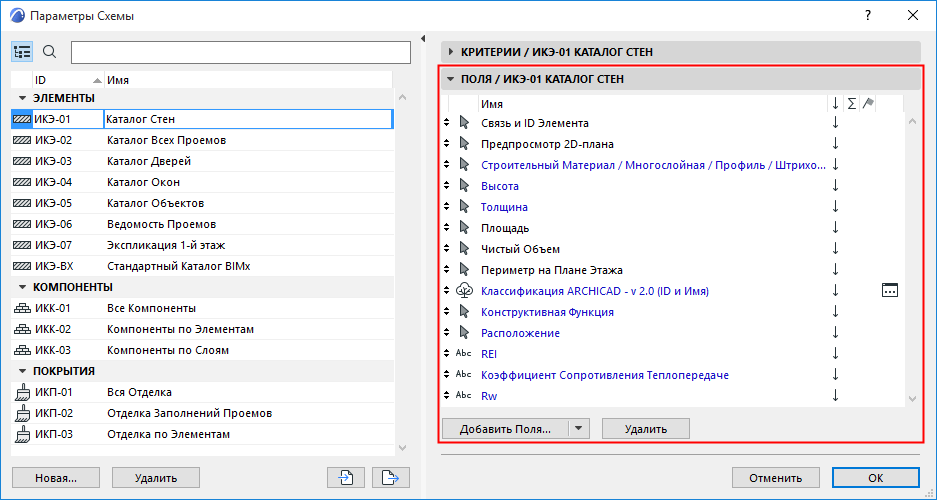Select the Чистый Объем field
The image size is (937, 500).
click(x=672, y=249)
